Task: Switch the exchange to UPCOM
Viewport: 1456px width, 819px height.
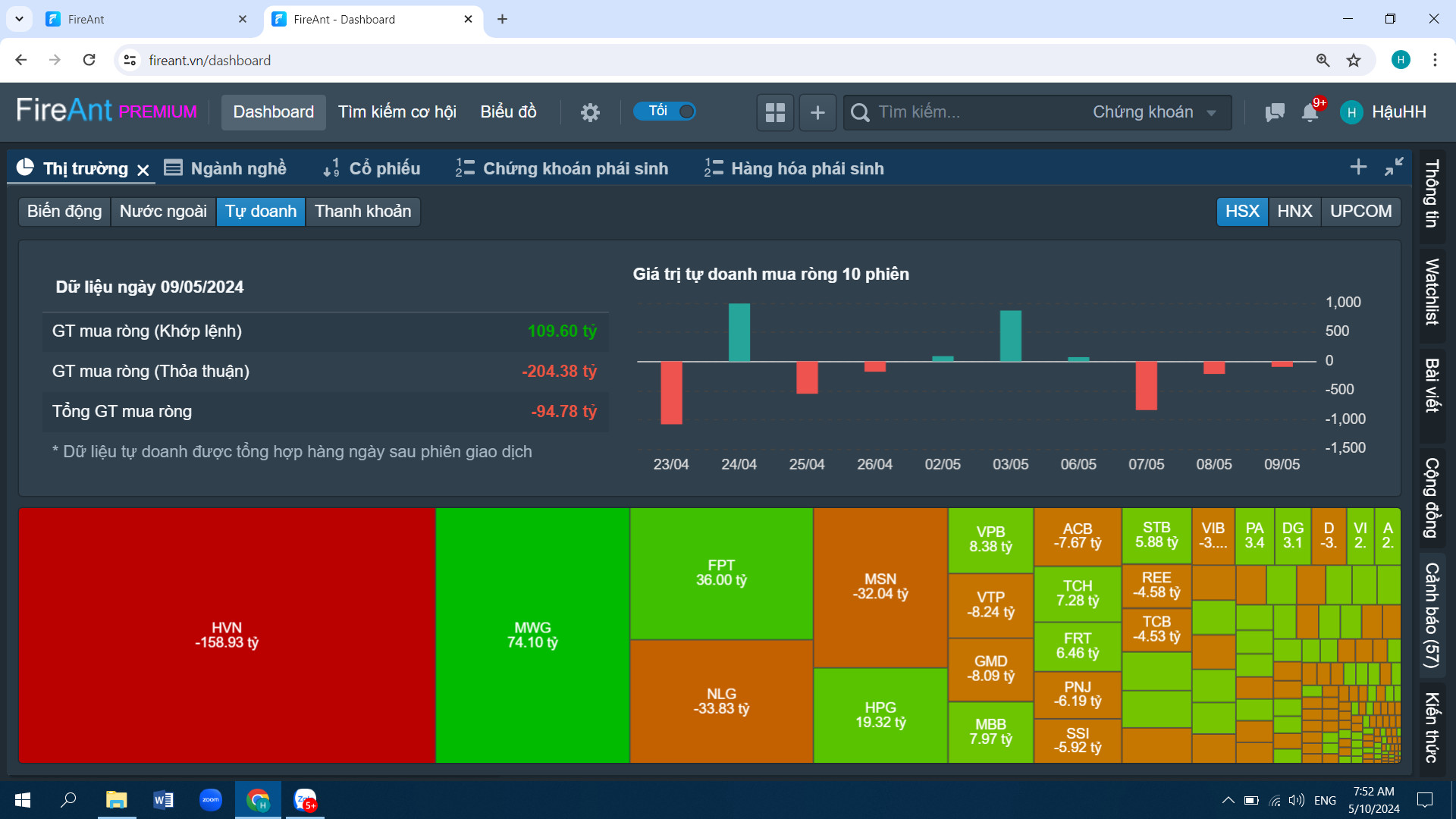Action: tap(1360, 211)
